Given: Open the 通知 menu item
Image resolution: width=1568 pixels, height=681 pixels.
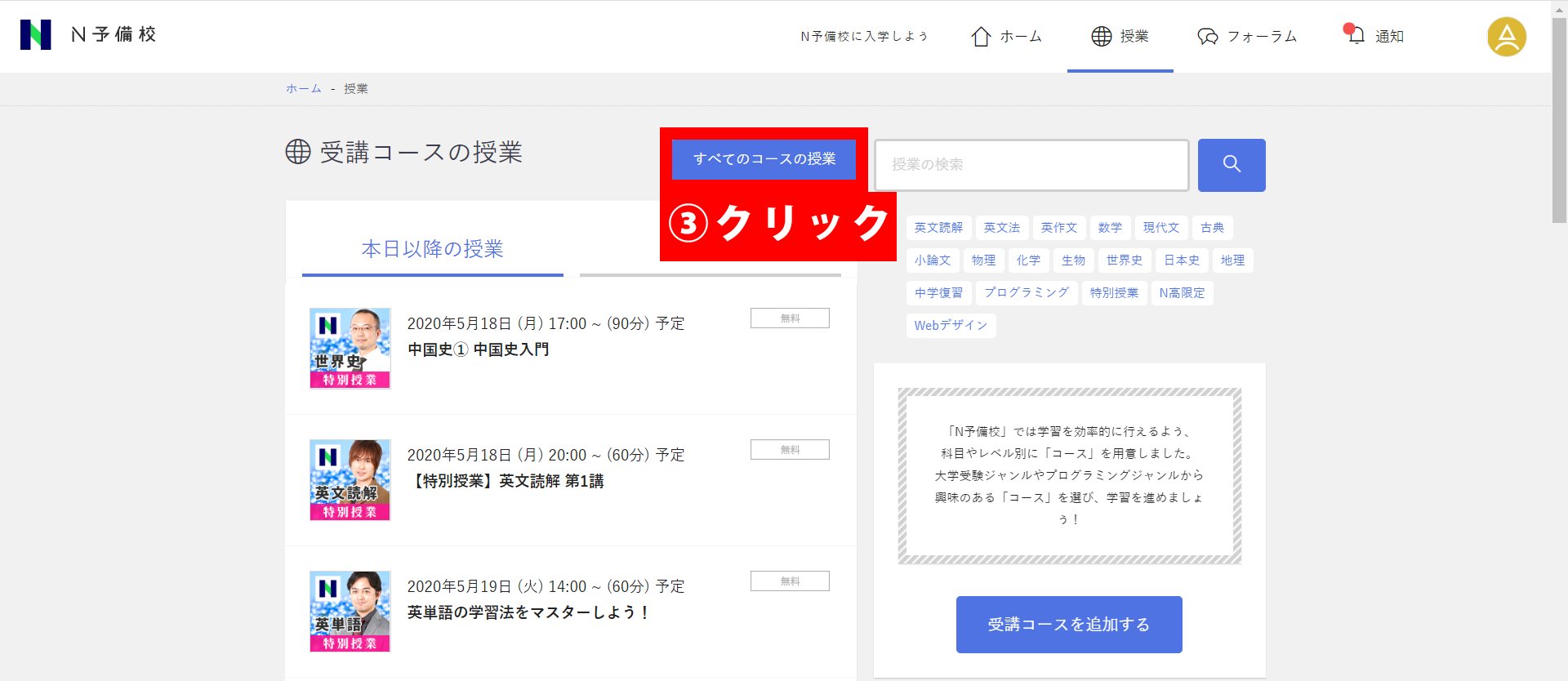Looking at the screenshot, I should [1374, 37].
